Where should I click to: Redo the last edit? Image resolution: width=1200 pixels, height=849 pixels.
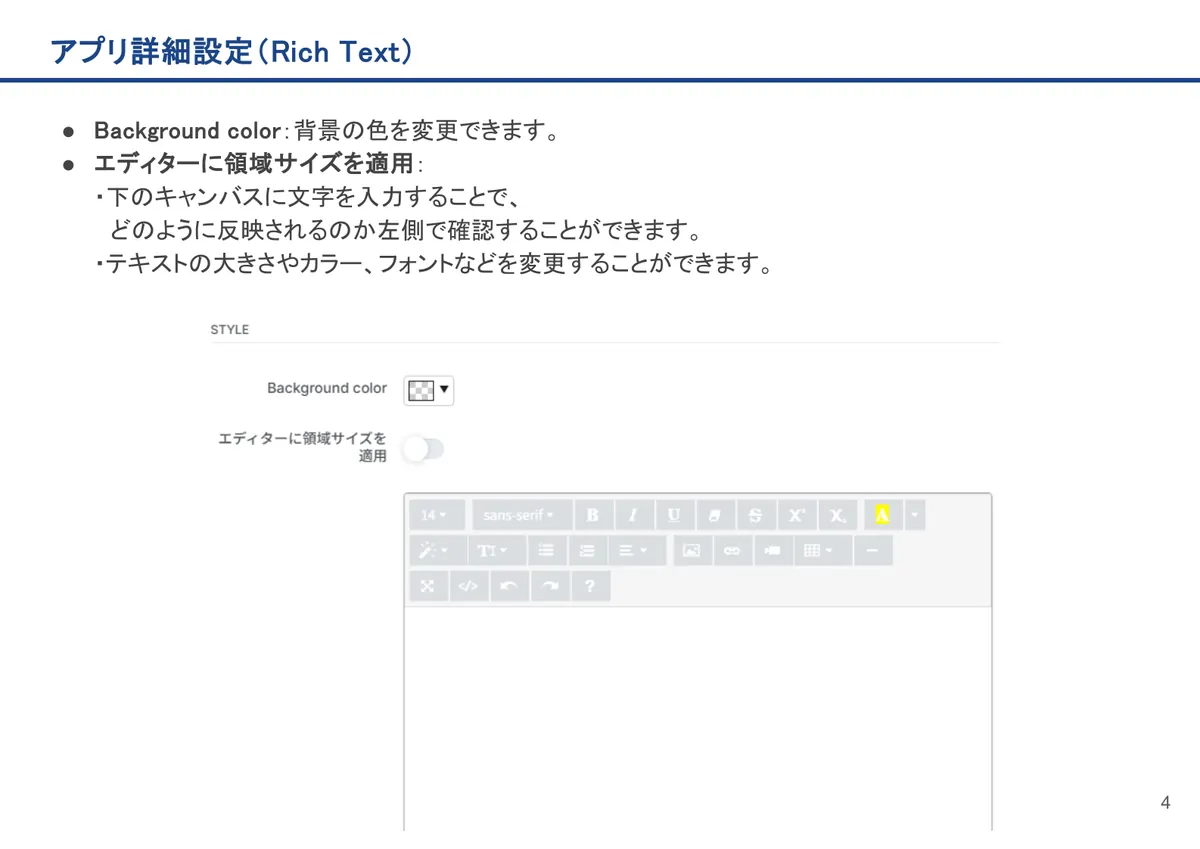[x=550, y=586]
